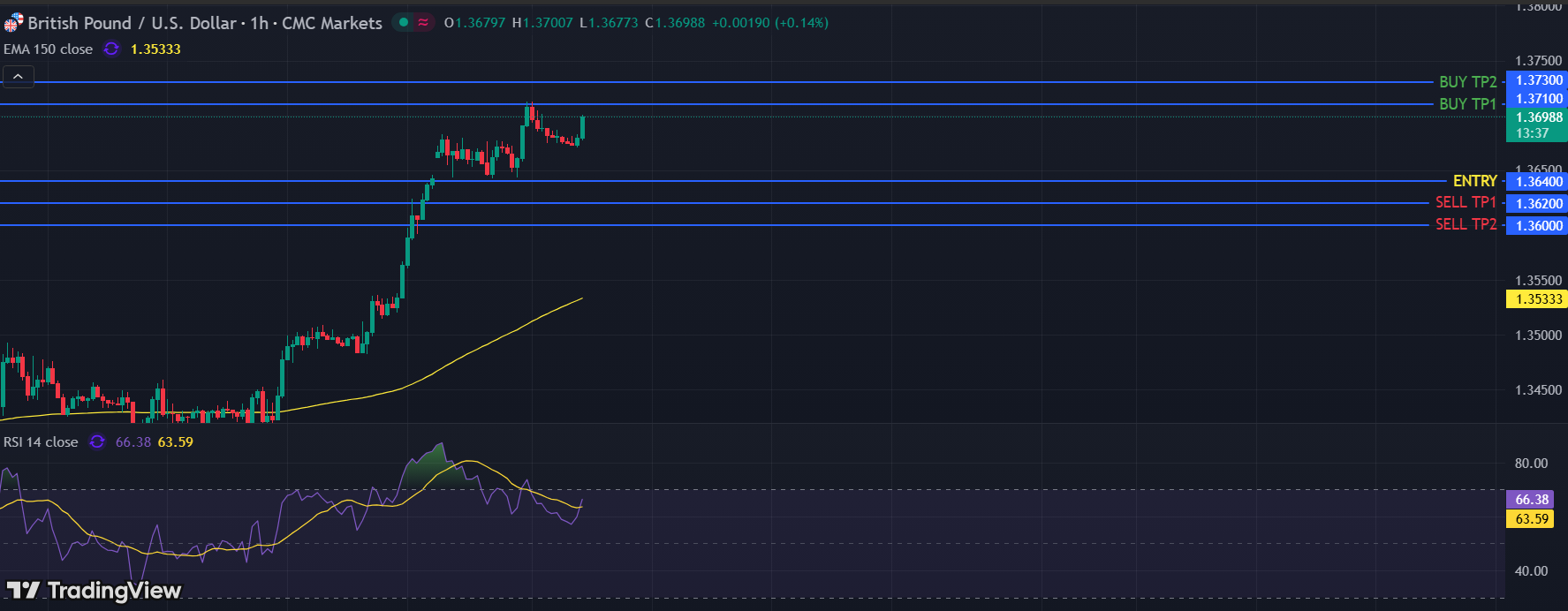Select the yellow ENTRY line label

[1474, 181]
